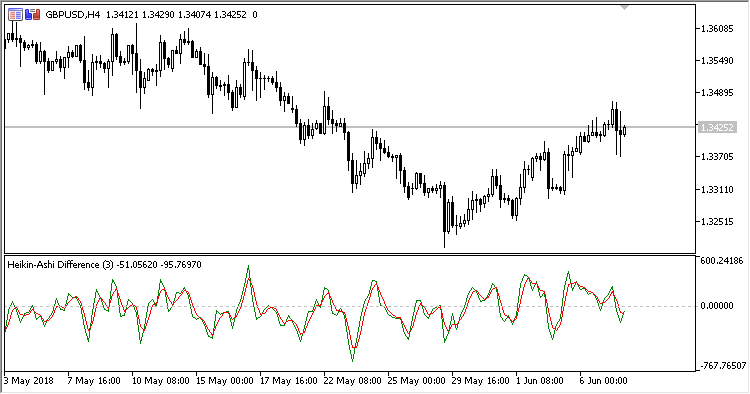Viewport: 750px width, 394px height.
Task: Click the 10 May 08:00 time label
Action: (x=160, y=381)
